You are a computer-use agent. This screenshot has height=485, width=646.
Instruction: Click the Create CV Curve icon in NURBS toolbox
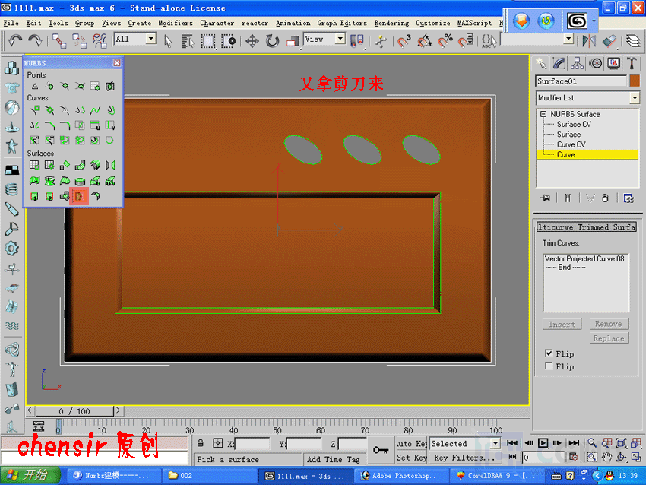point(35,110)
